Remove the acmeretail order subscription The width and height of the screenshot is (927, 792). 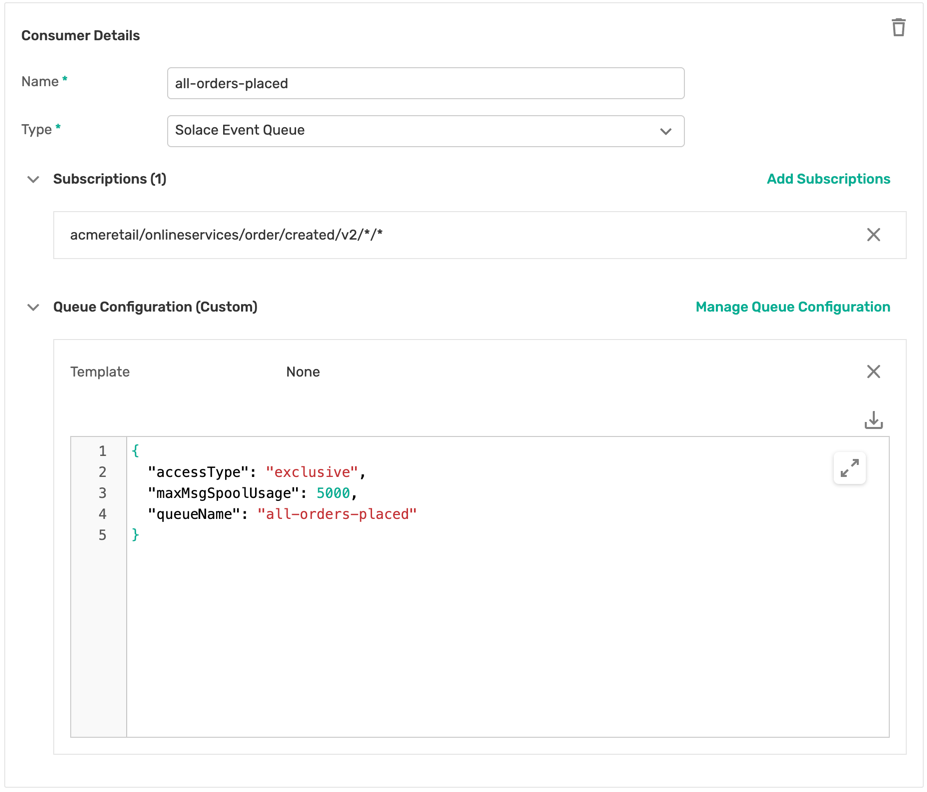pos(873,235)
